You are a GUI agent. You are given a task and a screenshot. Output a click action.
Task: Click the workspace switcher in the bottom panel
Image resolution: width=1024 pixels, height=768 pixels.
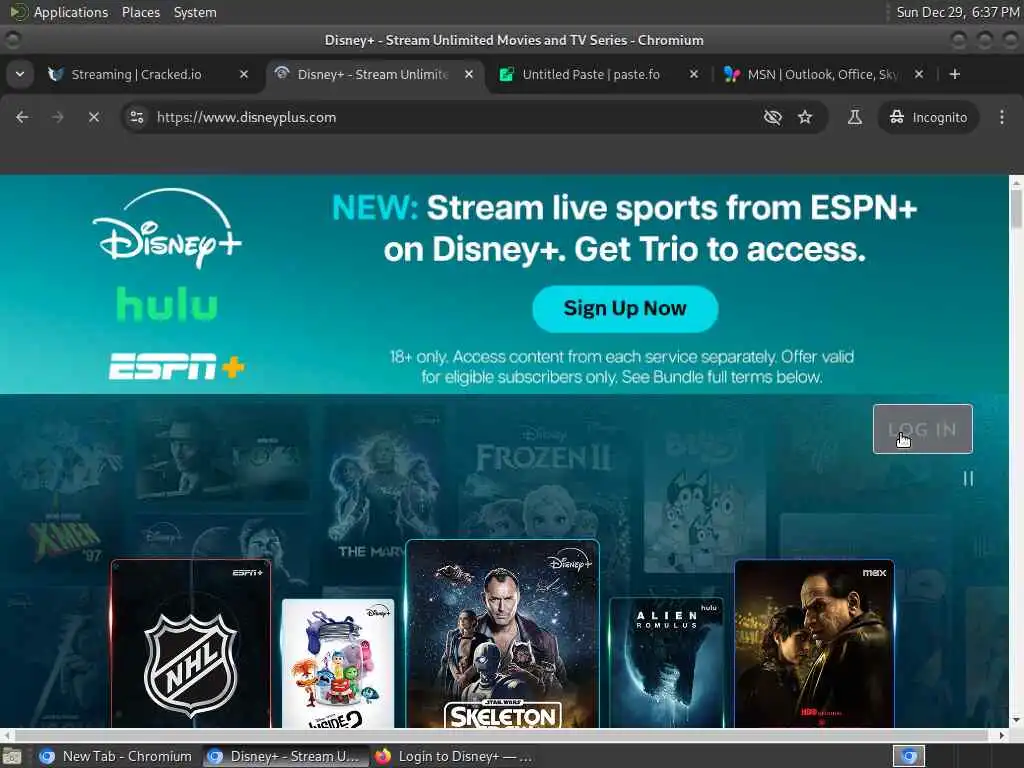tap(909, 756)
